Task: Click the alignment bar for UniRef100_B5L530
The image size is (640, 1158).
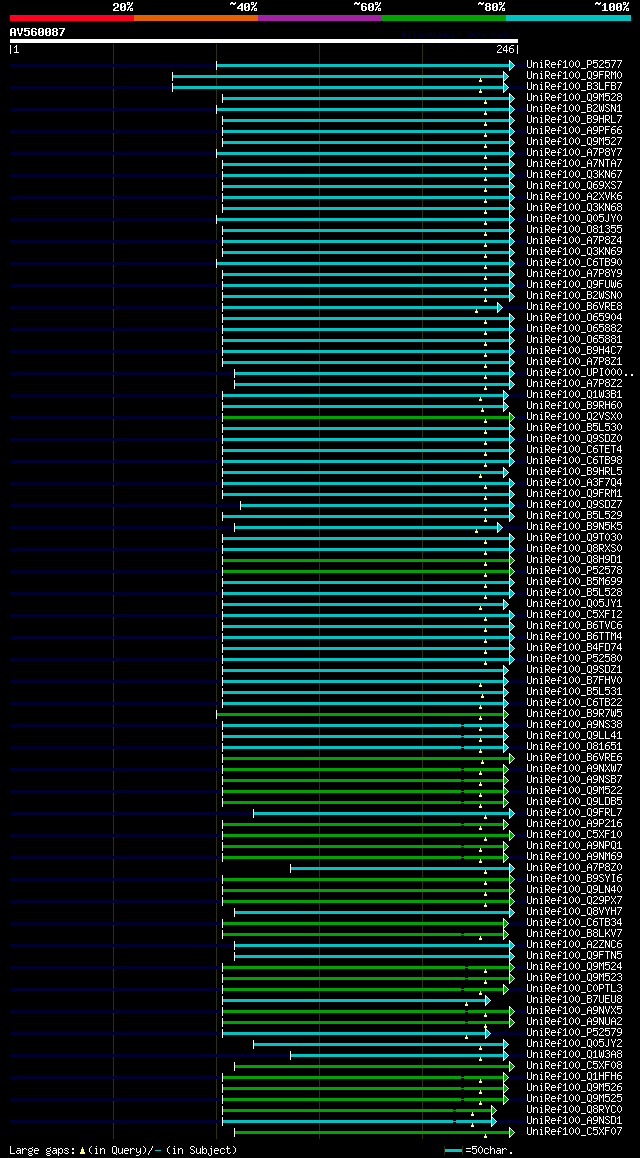Action: [367, 428]
